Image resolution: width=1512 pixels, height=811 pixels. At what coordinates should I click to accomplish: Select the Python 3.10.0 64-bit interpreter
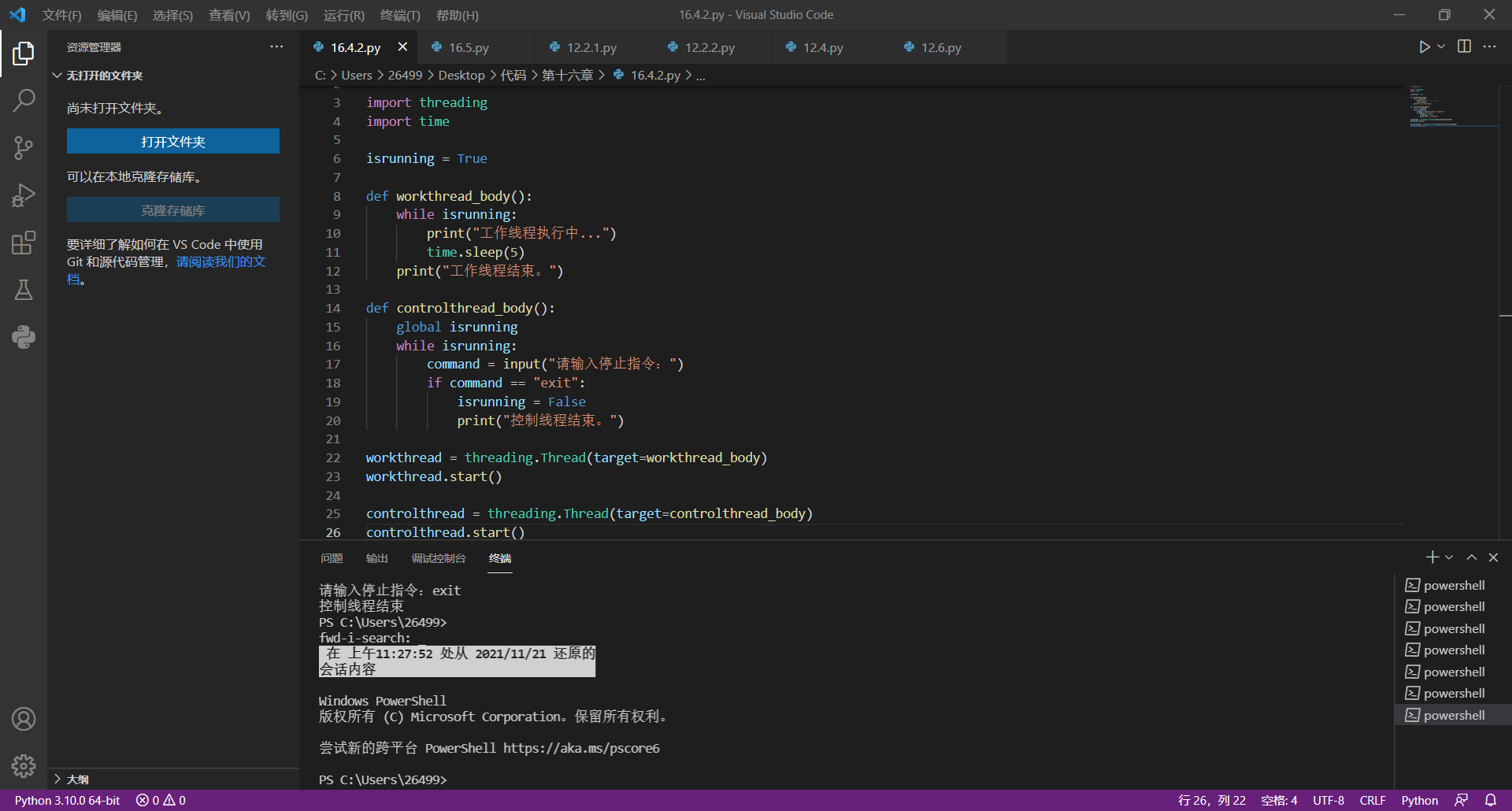(67, 800)
